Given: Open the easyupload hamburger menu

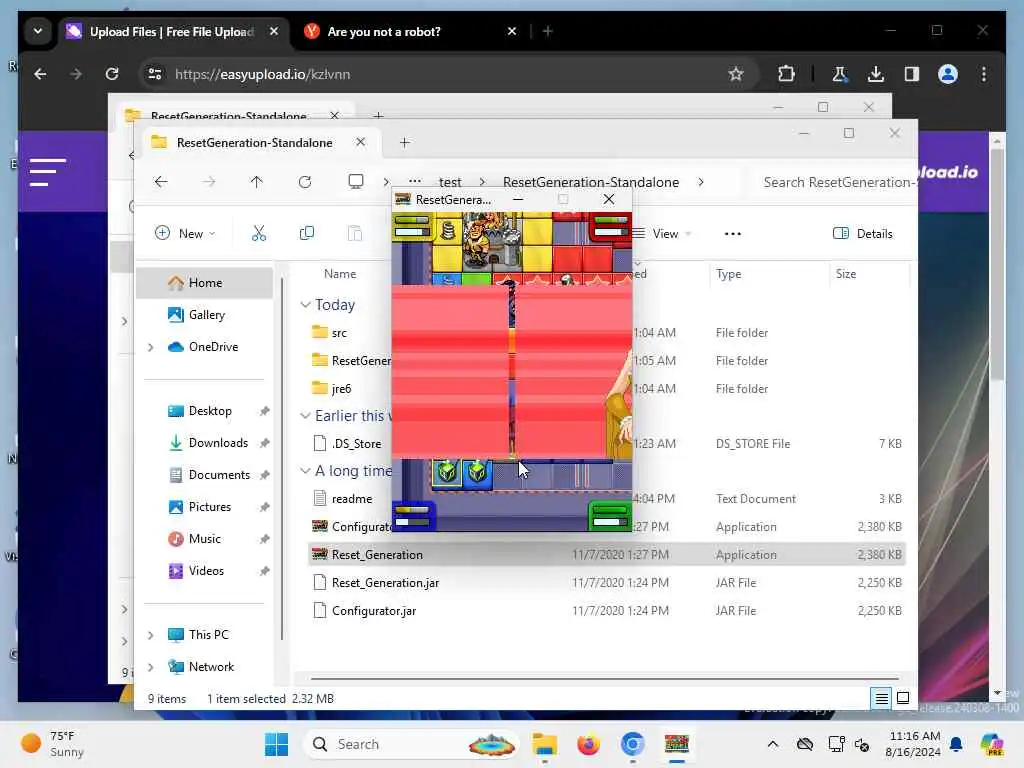Looking at the screenshot, I should [x=48, y=172].
